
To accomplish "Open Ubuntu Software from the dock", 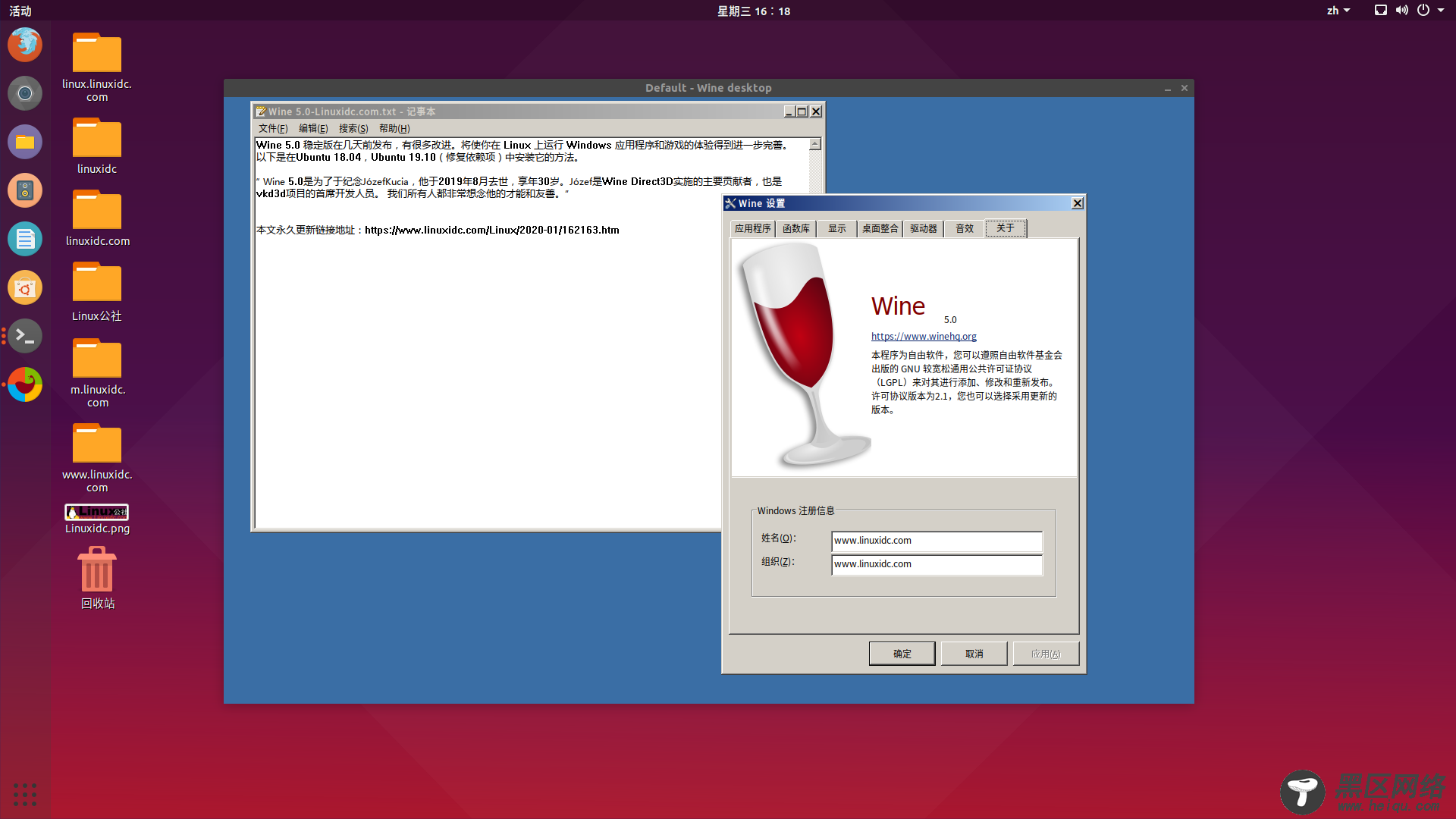I will tap(25, 287).
